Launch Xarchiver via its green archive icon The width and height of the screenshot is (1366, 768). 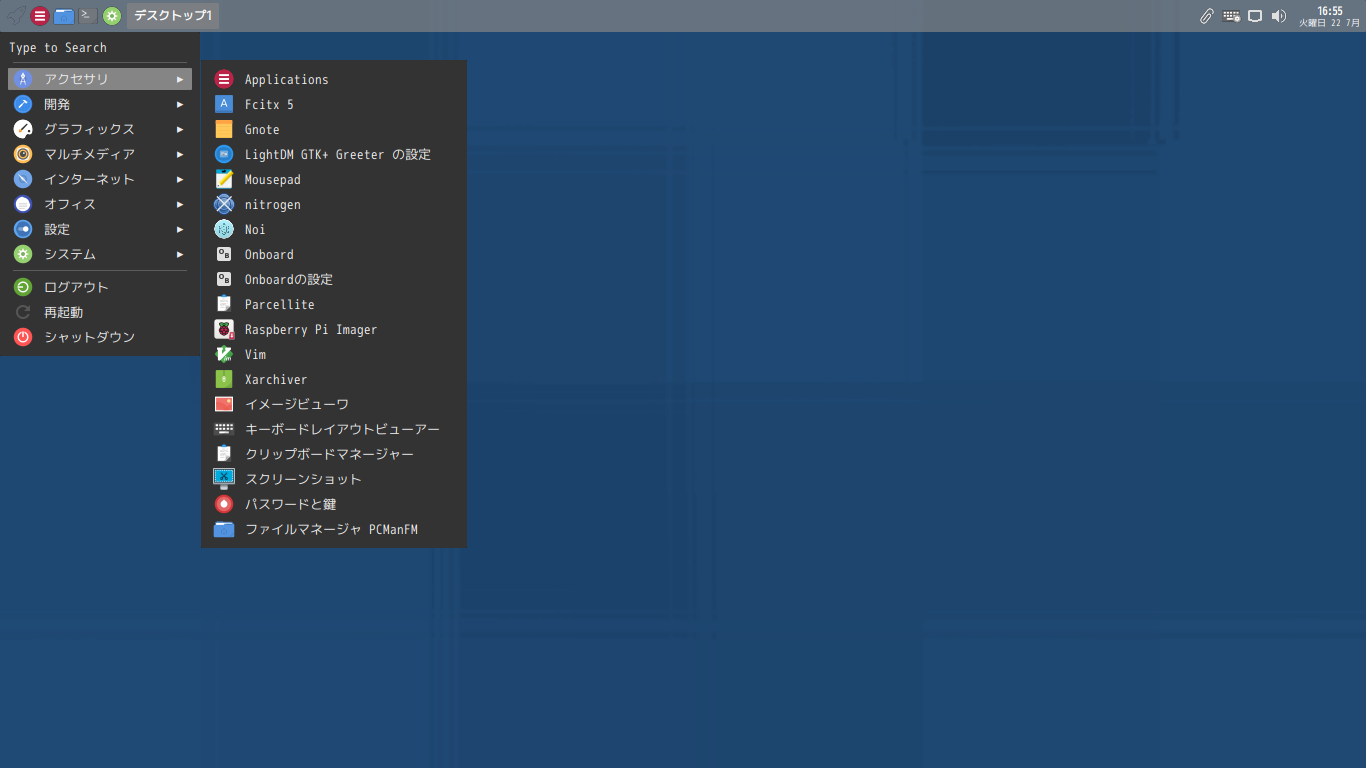(x=224, y=379)
